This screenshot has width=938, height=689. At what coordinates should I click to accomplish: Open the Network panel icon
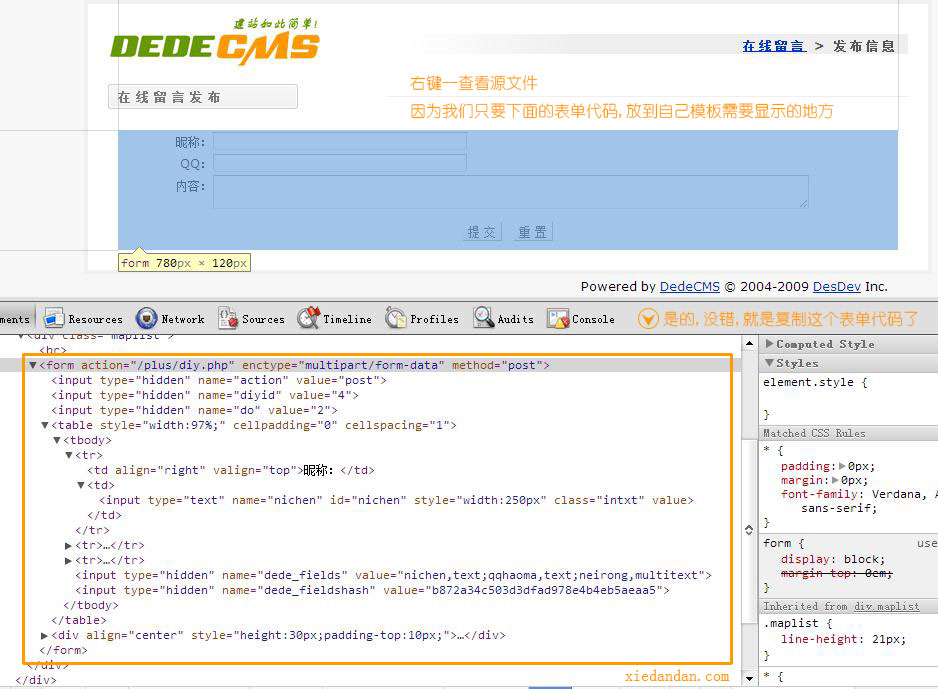(147, 318)
